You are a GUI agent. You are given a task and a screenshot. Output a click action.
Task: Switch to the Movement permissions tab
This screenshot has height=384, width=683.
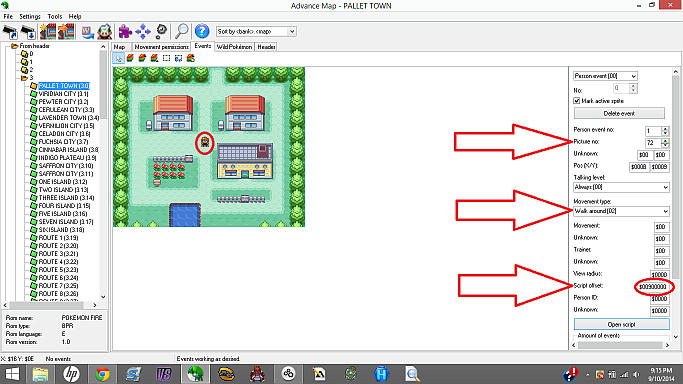point(161,47)
